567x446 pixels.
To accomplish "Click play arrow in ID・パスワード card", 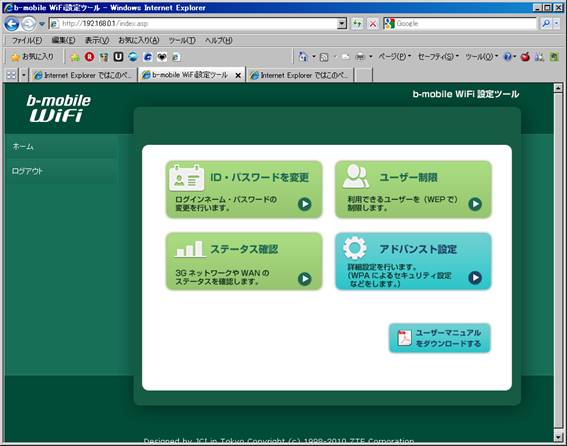I will tap(304, 204).
